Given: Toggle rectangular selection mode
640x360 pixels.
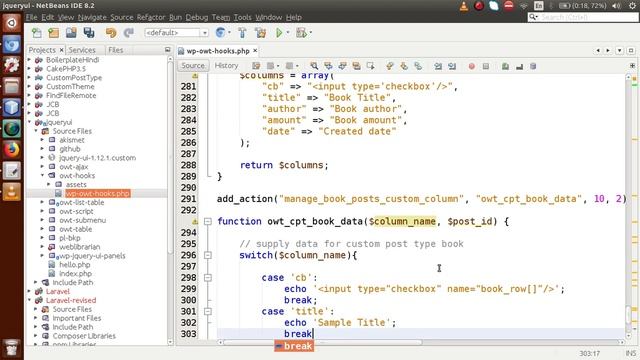Looking at the screenshot, I should coord(371,66).
